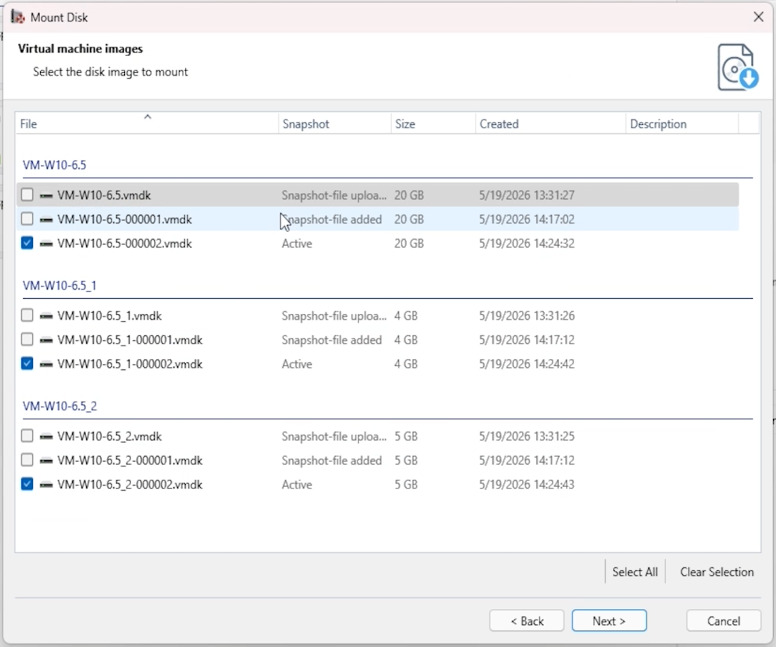This screenshot has height=647, width=776.
Task: Click 4 GB size of VM-W10-6.5_1.vmdk
Action: coord(406,316)
